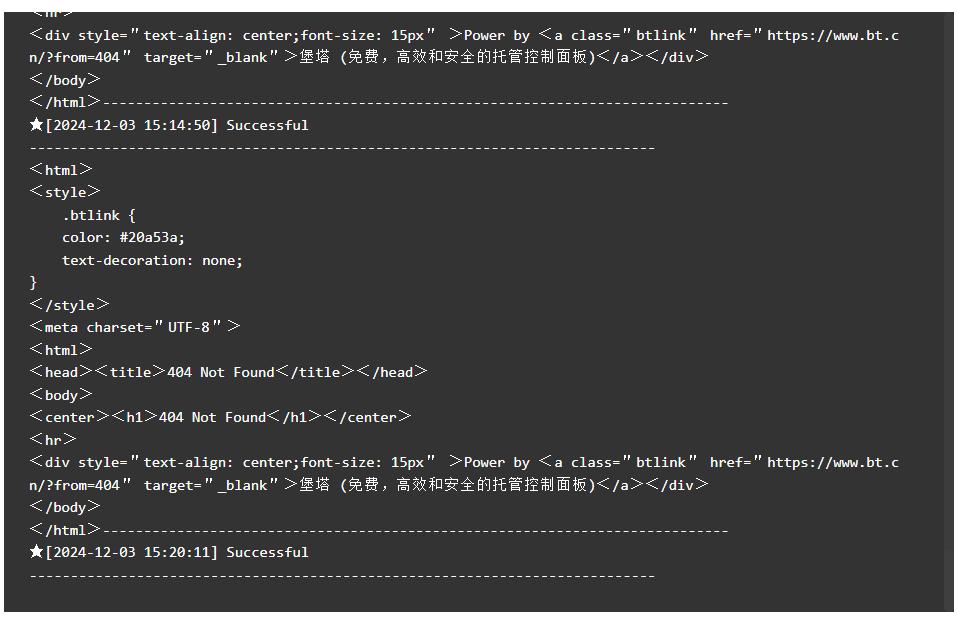Viewport: 957px width, 621px height.
Task: Click the timestamp [2024-12-03 15:14:50]
Action: (131, 125)
